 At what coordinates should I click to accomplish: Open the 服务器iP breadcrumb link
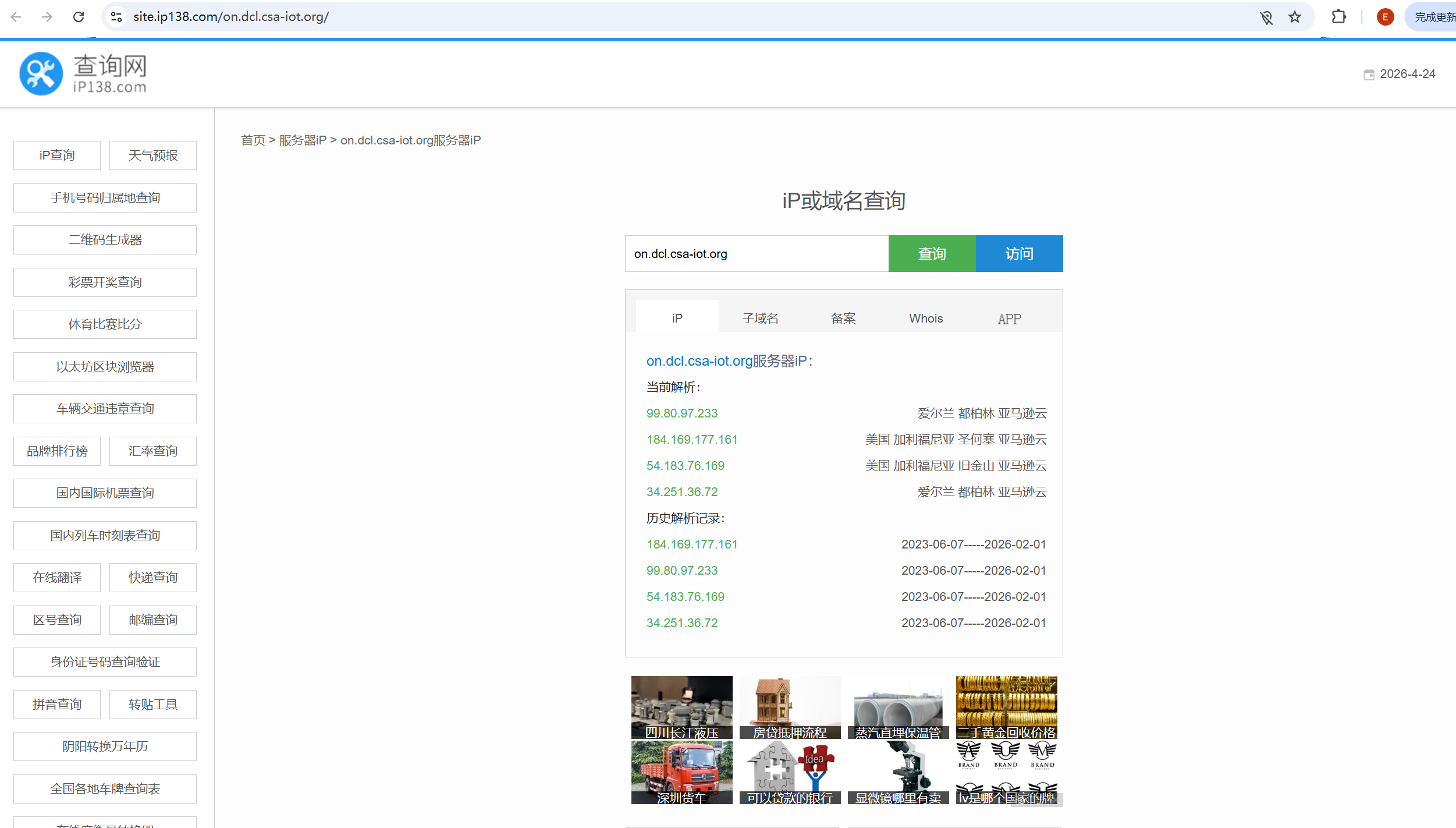[x=303, y=140]
